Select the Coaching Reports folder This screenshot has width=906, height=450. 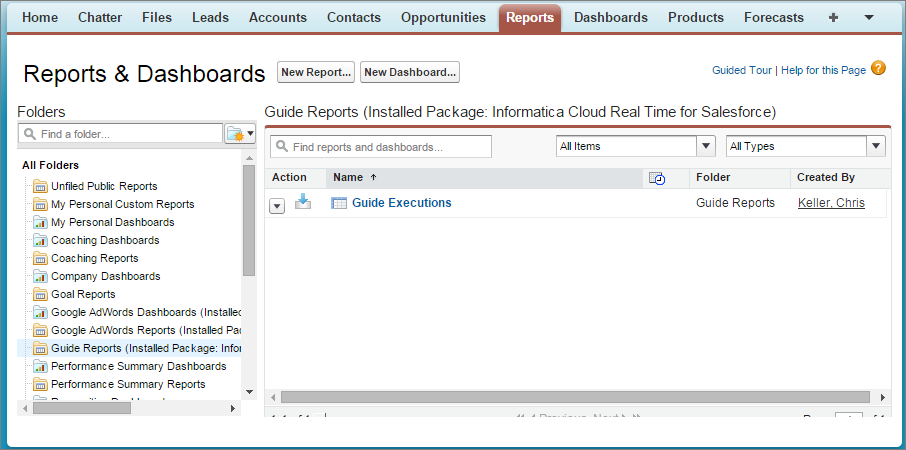[95, 258]
